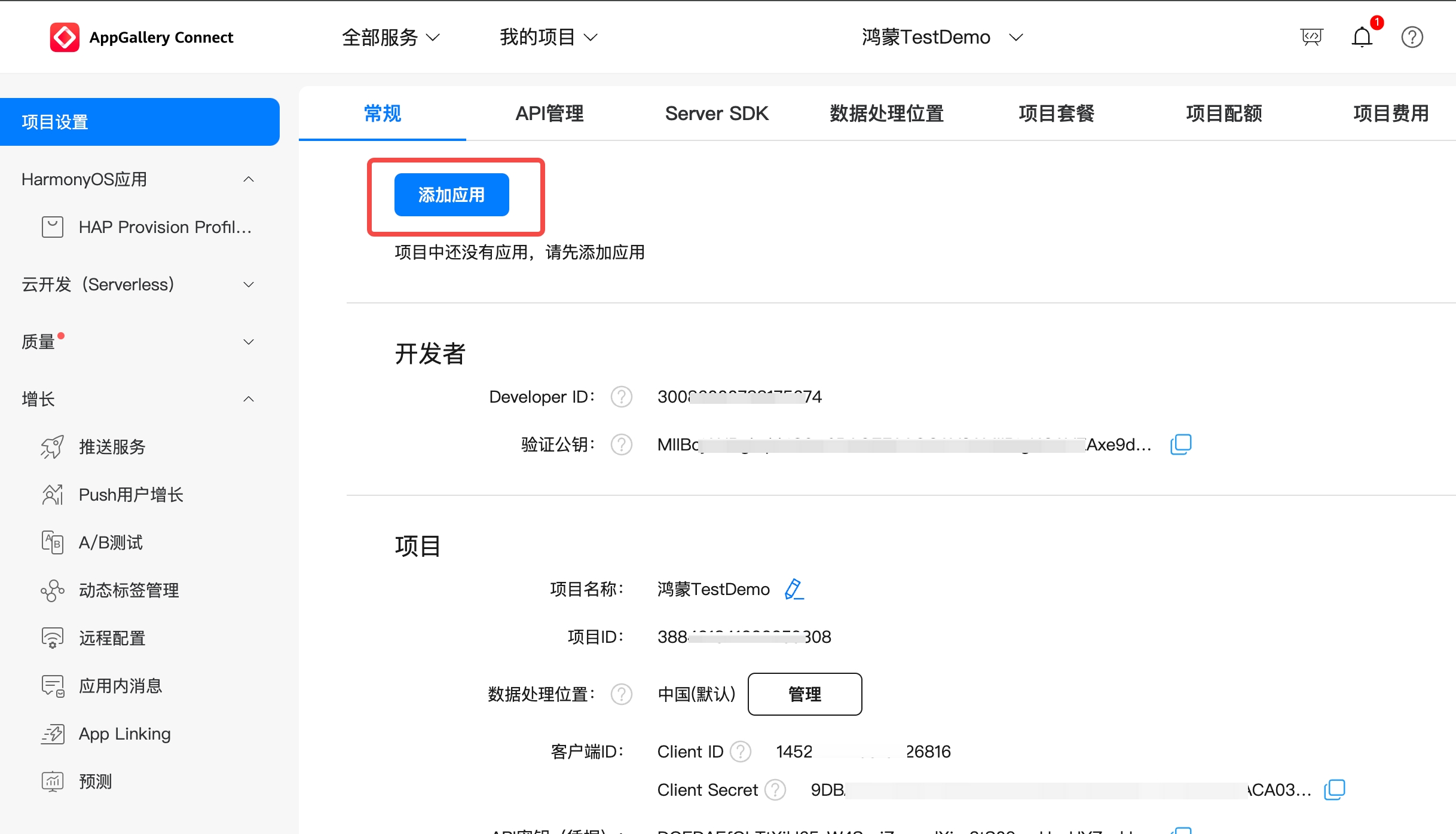
Task: Click the 项目中还没有应用 notice text
Action: click(520, 252)
